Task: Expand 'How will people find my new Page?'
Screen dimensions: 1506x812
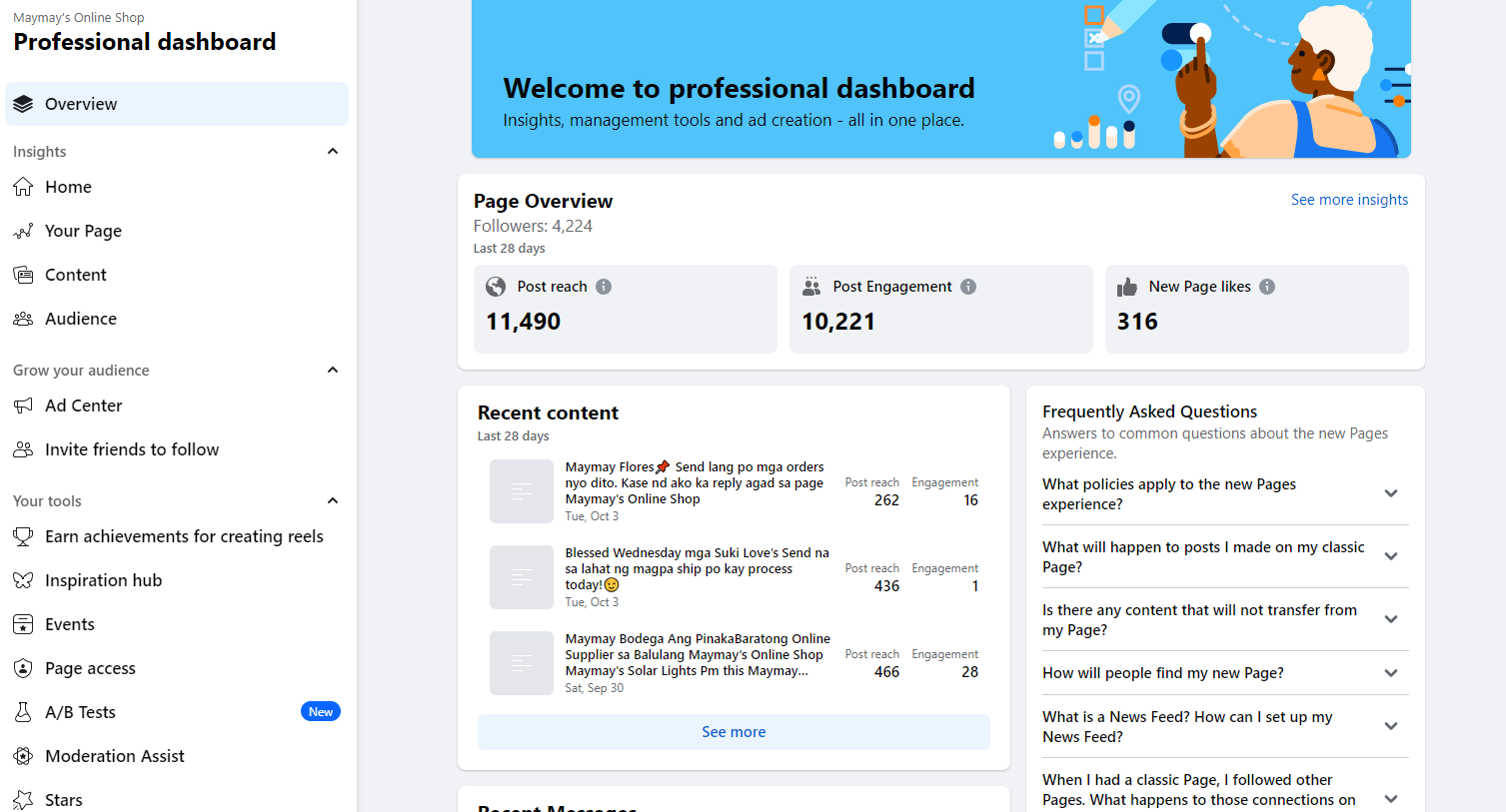Action: click(x=1391, y=673)
